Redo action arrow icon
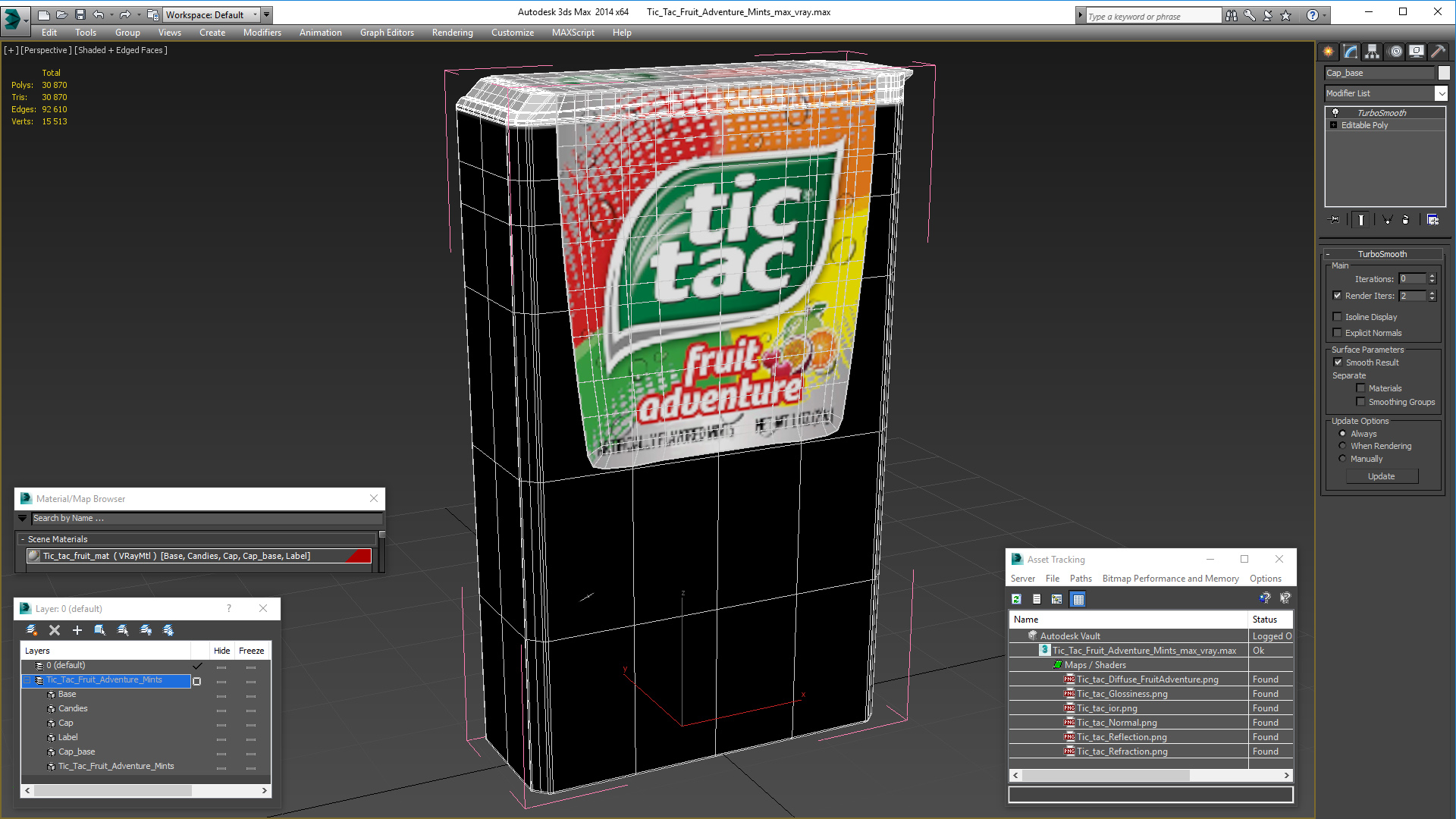 point(125,14)
